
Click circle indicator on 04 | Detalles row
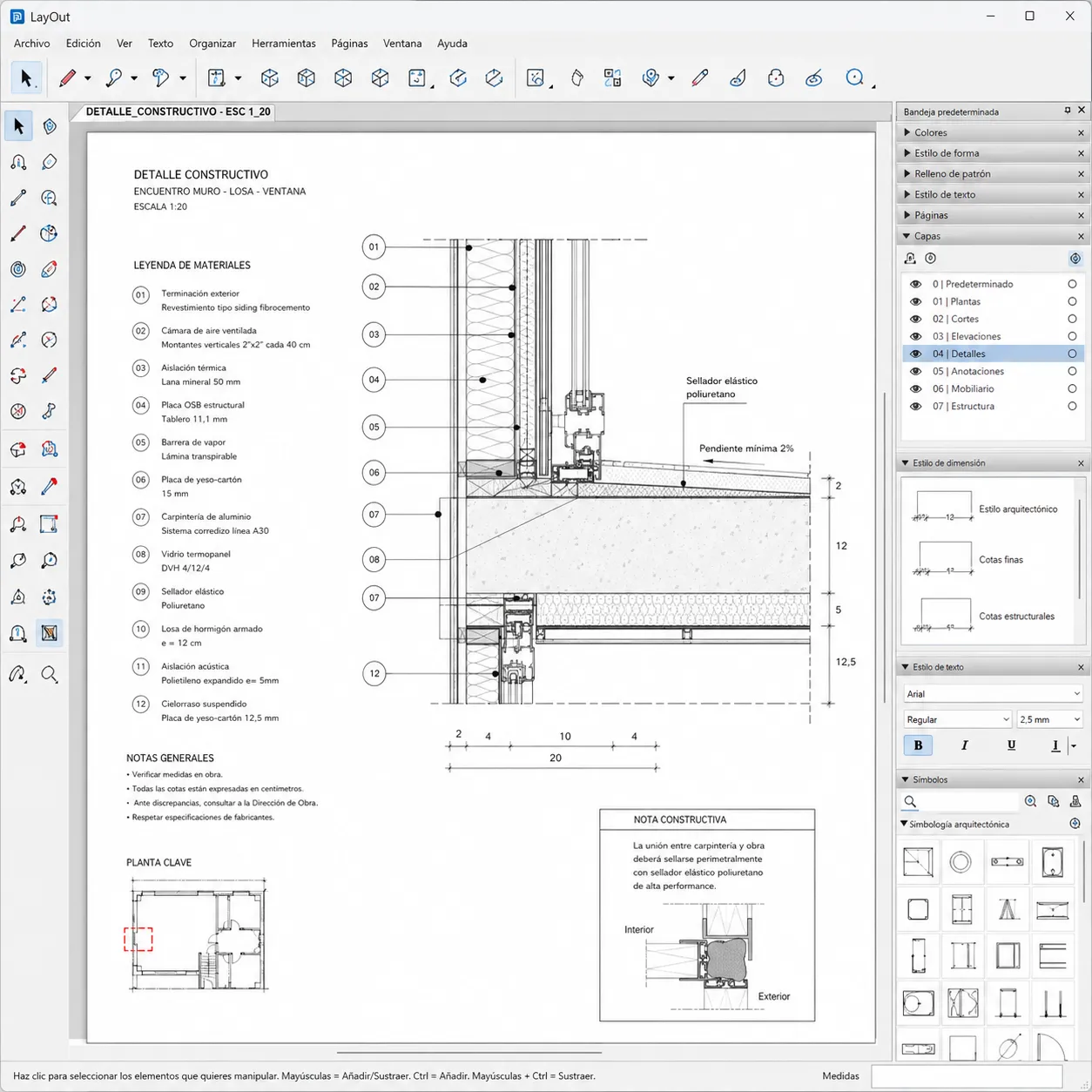pyautogui.click(x=1072, y=354)
